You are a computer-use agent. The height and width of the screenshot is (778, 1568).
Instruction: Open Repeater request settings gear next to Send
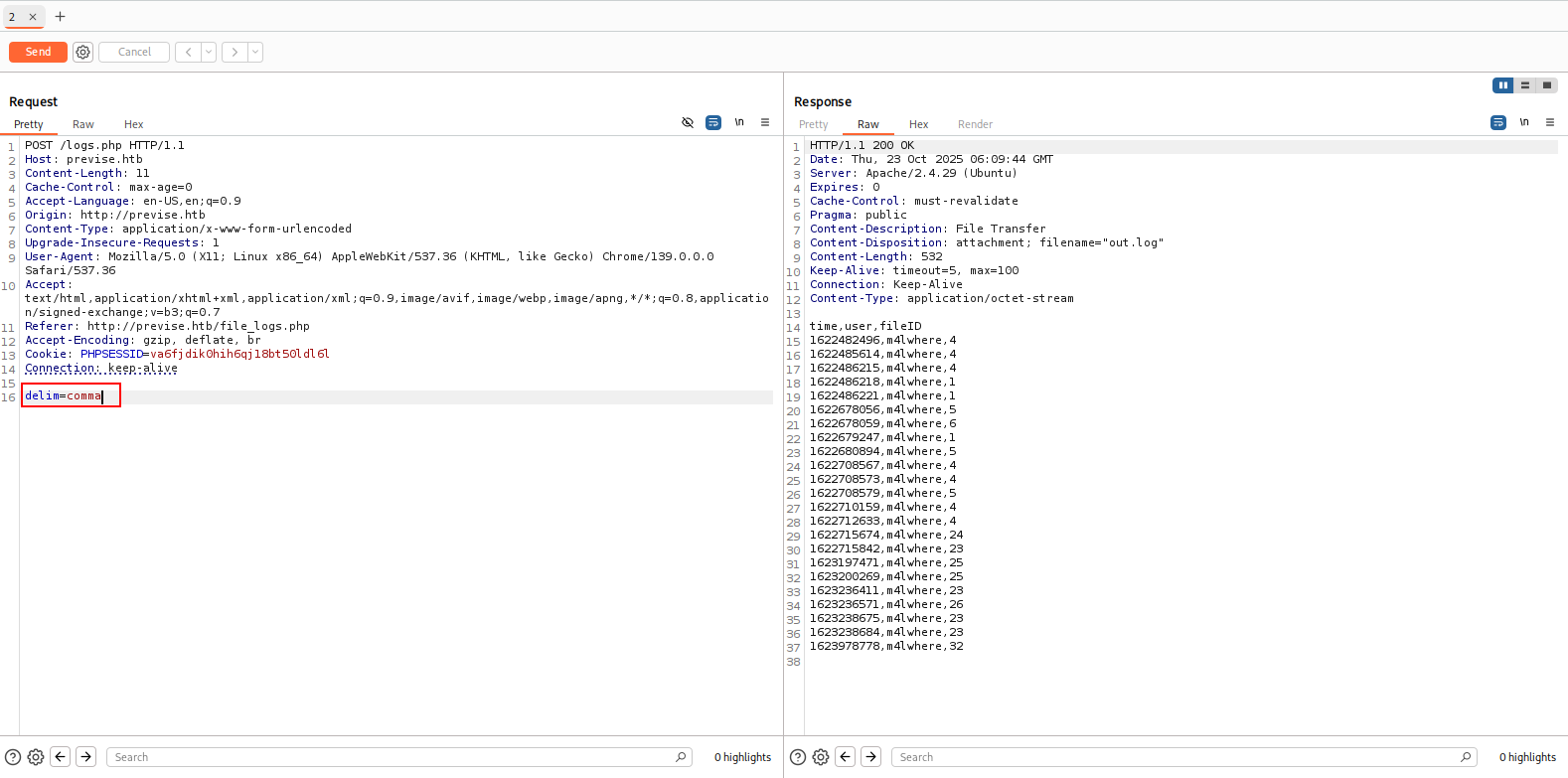tap(83, 52)
